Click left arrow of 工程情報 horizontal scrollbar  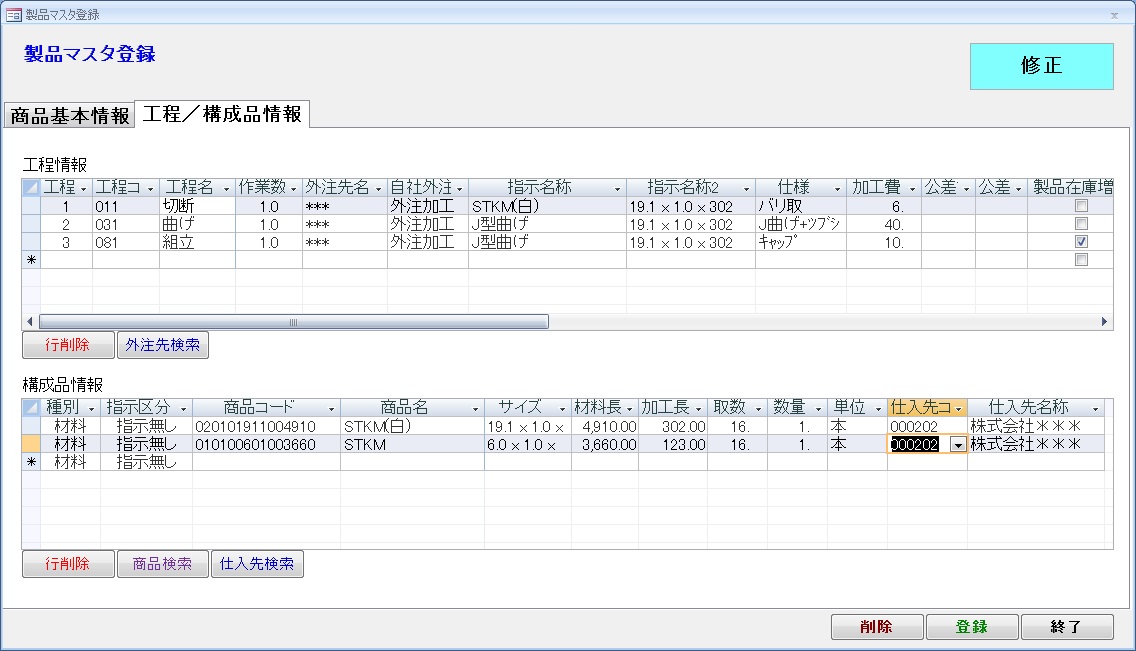[x=30, y=322]
